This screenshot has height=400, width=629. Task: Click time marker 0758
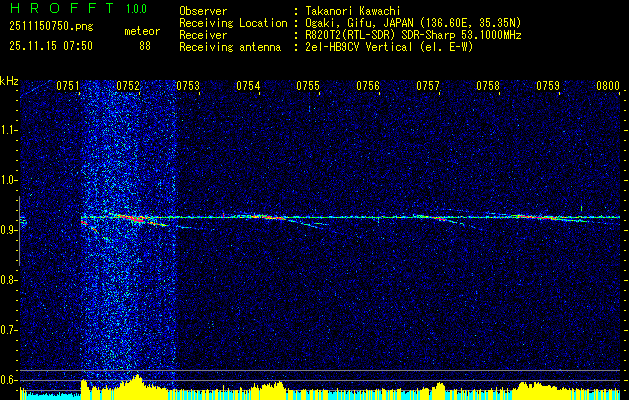pos(488,85)
